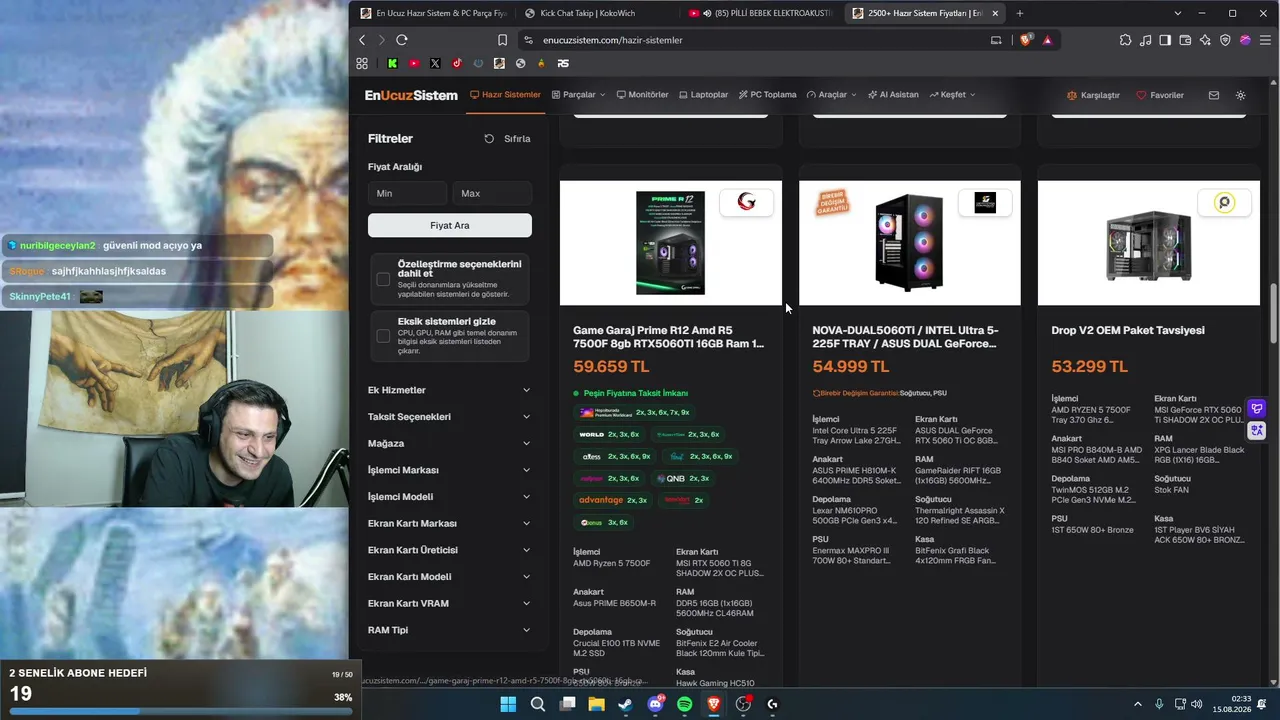
Task: Open the Windows Start menu
Action: (x=508, y=704)
